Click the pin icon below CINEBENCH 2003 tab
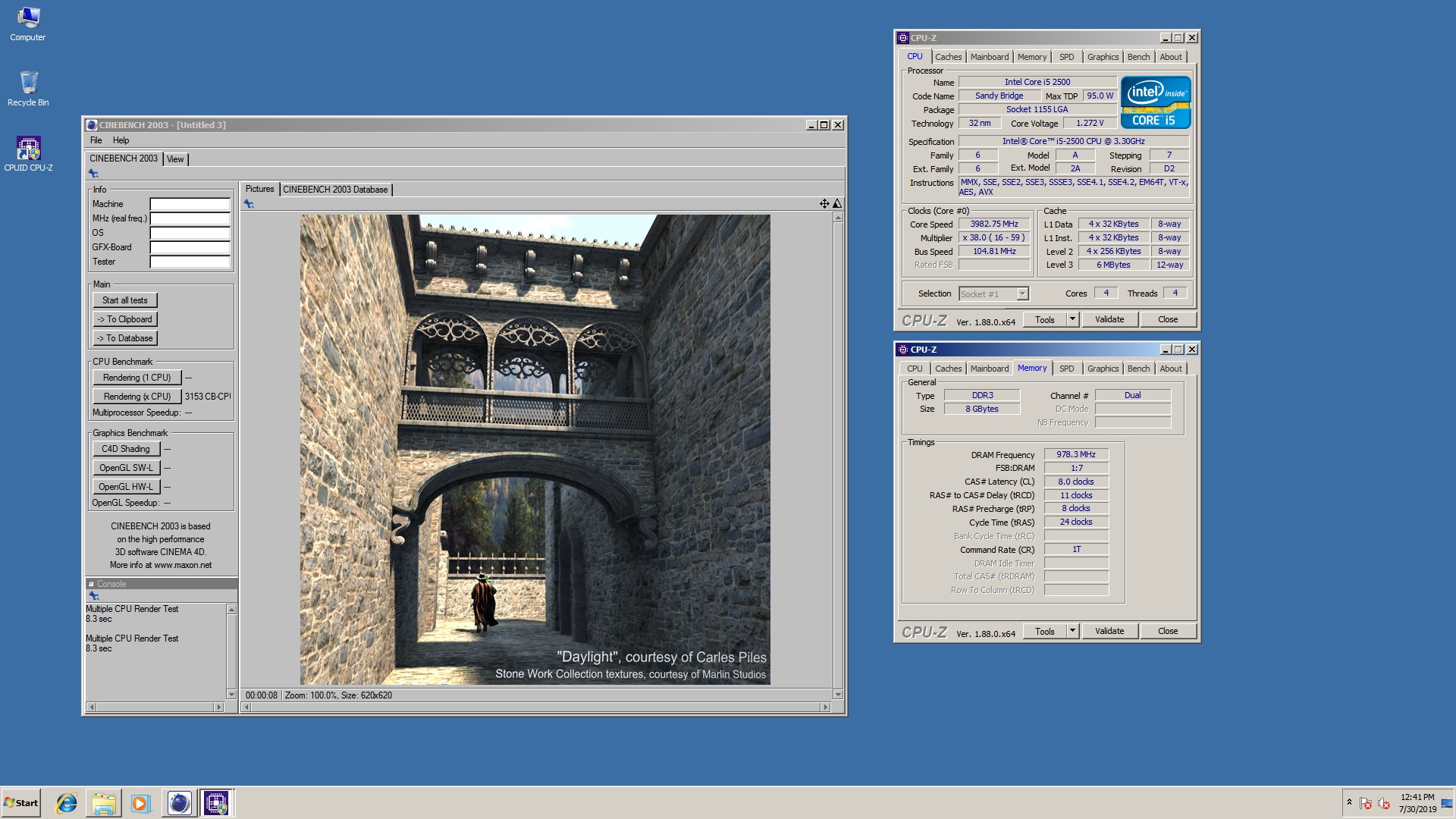 tap(93, 174)
